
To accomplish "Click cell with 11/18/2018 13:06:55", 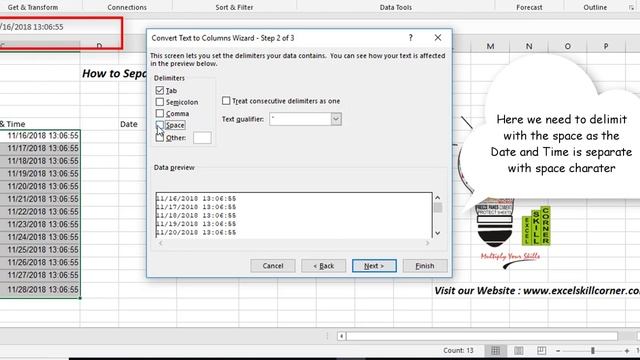I will [40, 161].
